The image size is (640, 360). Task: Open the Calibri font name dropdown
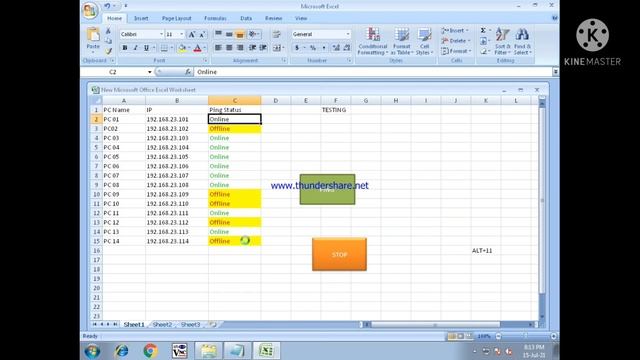tap(161, 34)
